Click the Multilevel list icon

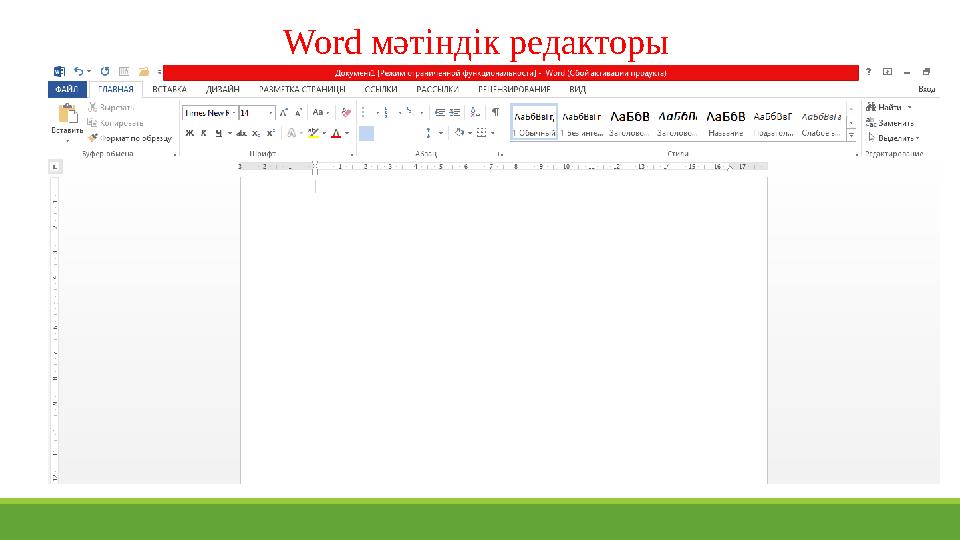tap(408, 113)
